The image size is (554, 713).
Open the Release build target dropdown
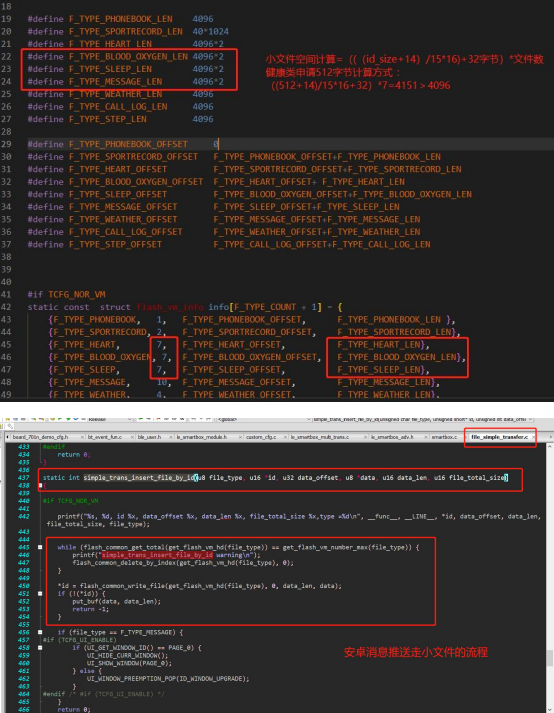point(110,419)
